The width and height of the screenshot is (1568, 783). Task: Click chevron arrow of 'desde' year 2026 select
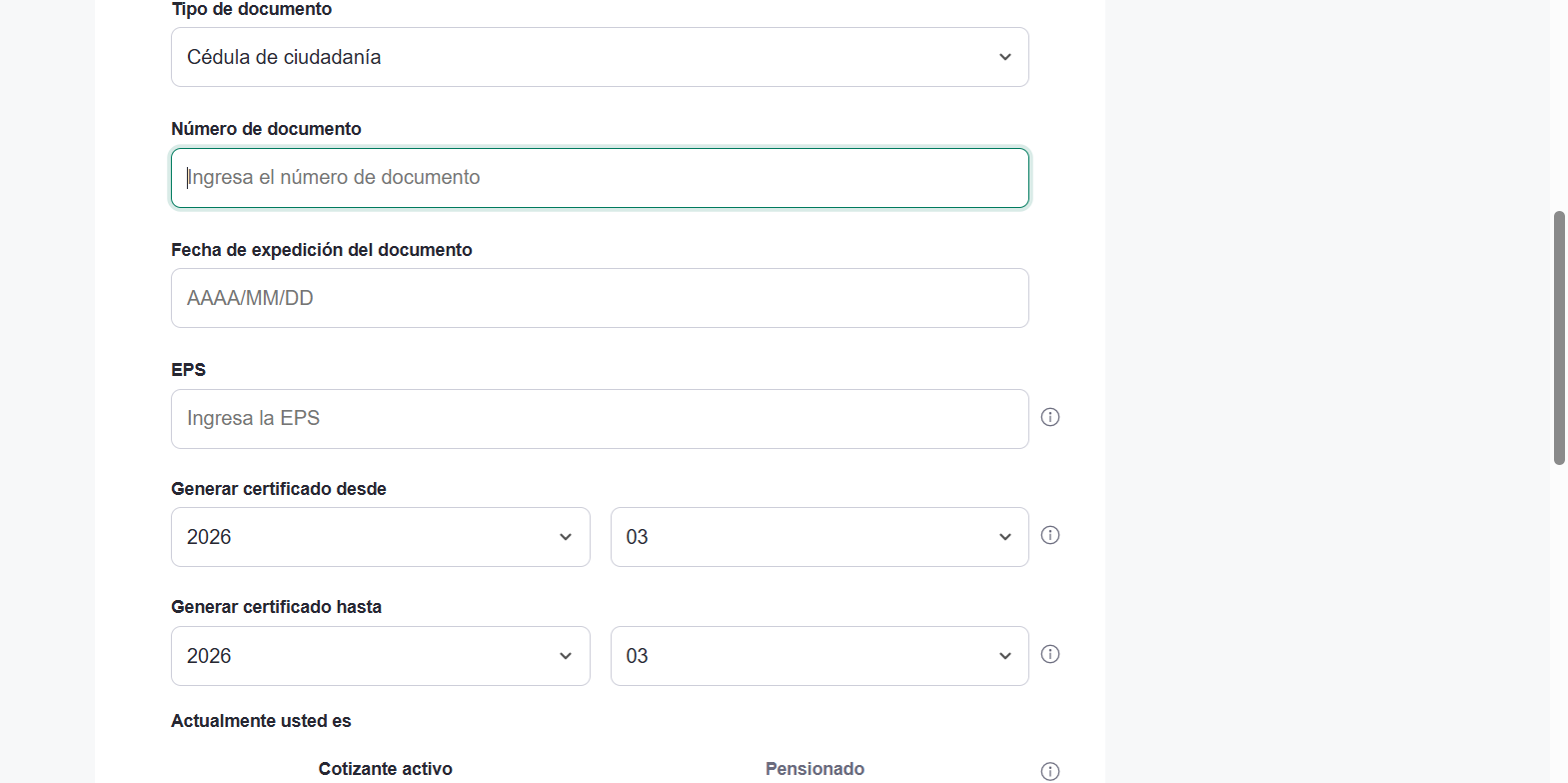click(566, 537)
